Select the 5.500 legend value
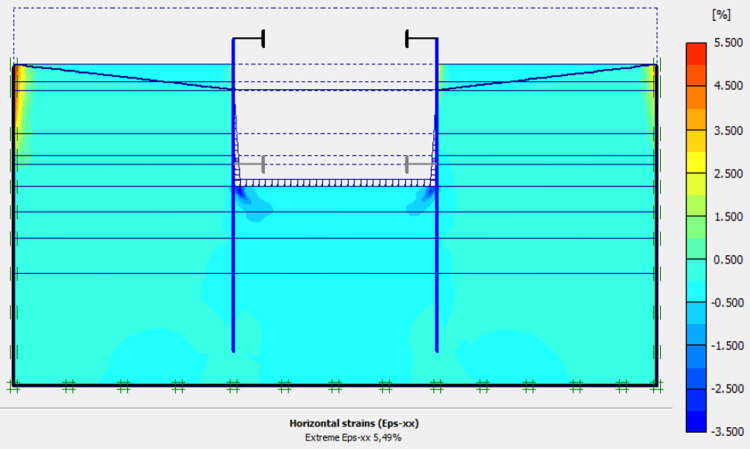 click(x=728, y=43)
